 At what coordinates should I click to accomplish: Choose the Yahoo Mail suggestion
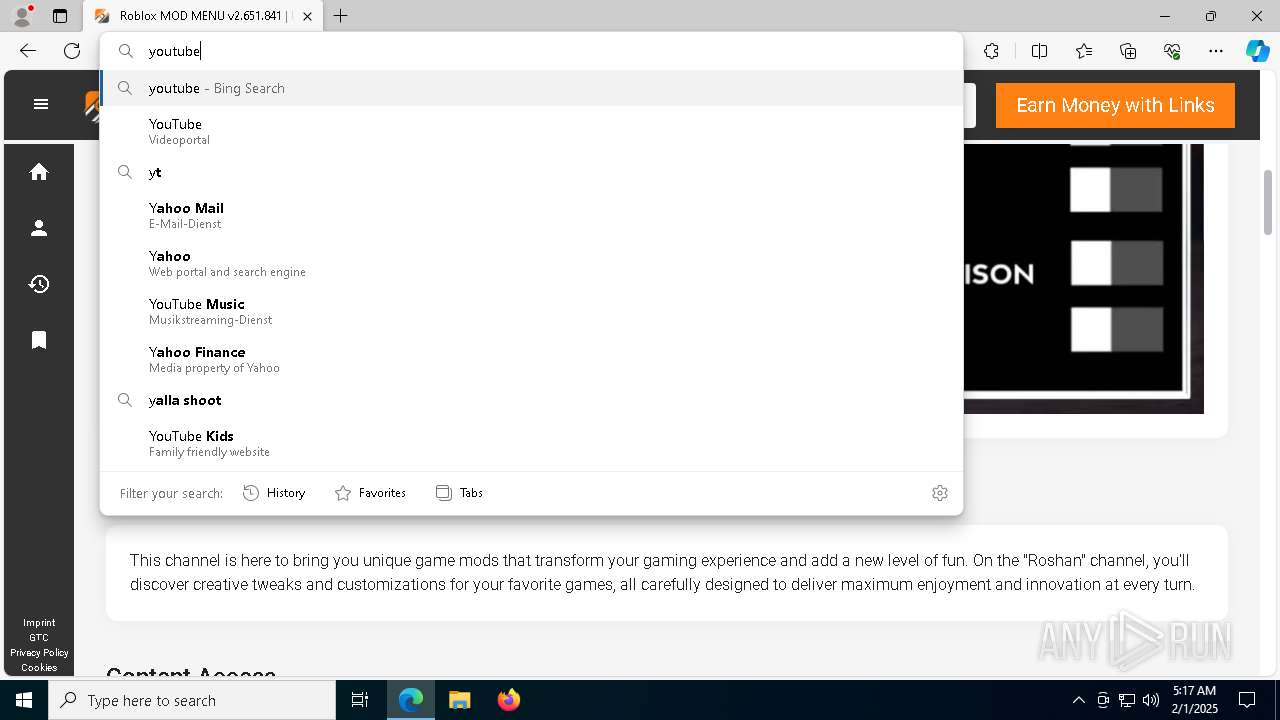pos(531,215)
